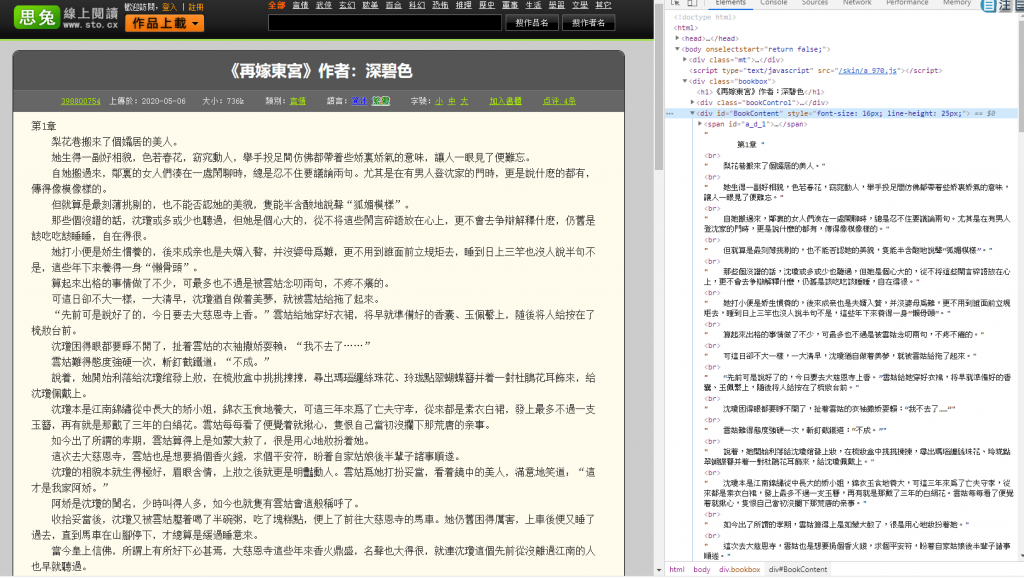
Task: Select the 言情 category in top navigation
Action: pyautogui.click(x=300, y=5)
